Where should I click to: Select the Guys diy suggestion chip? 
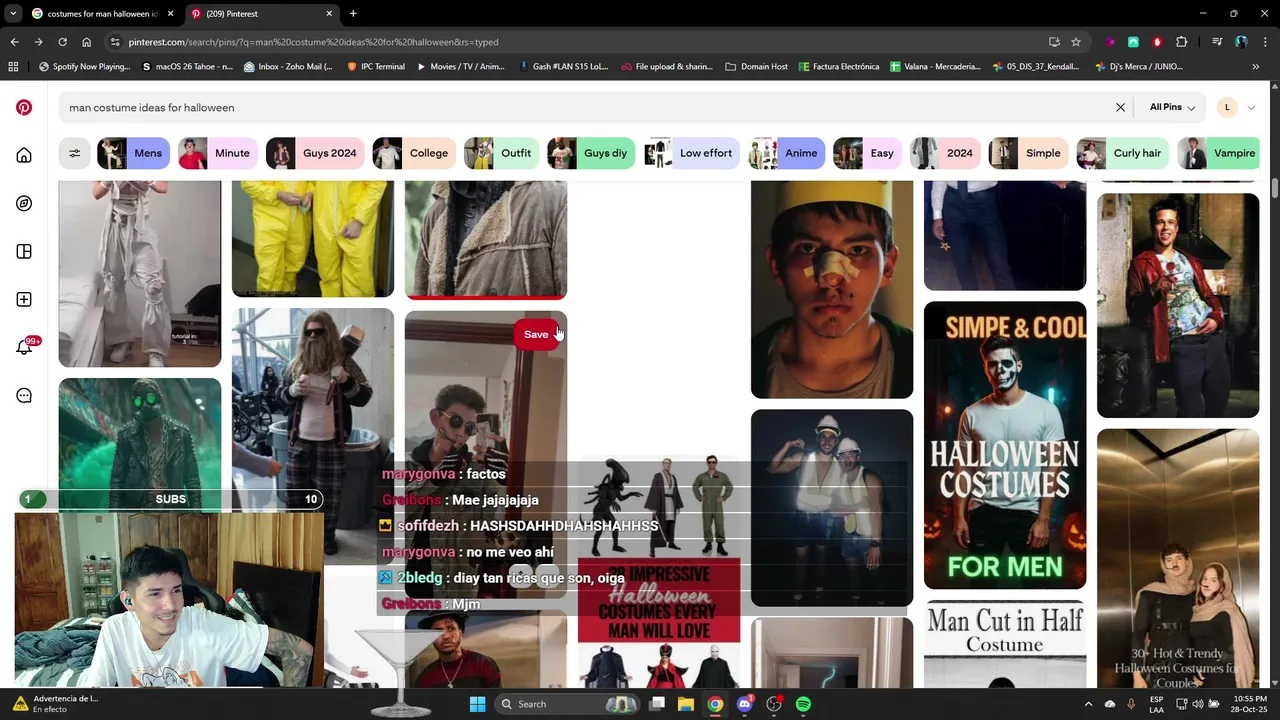point(591,153)
